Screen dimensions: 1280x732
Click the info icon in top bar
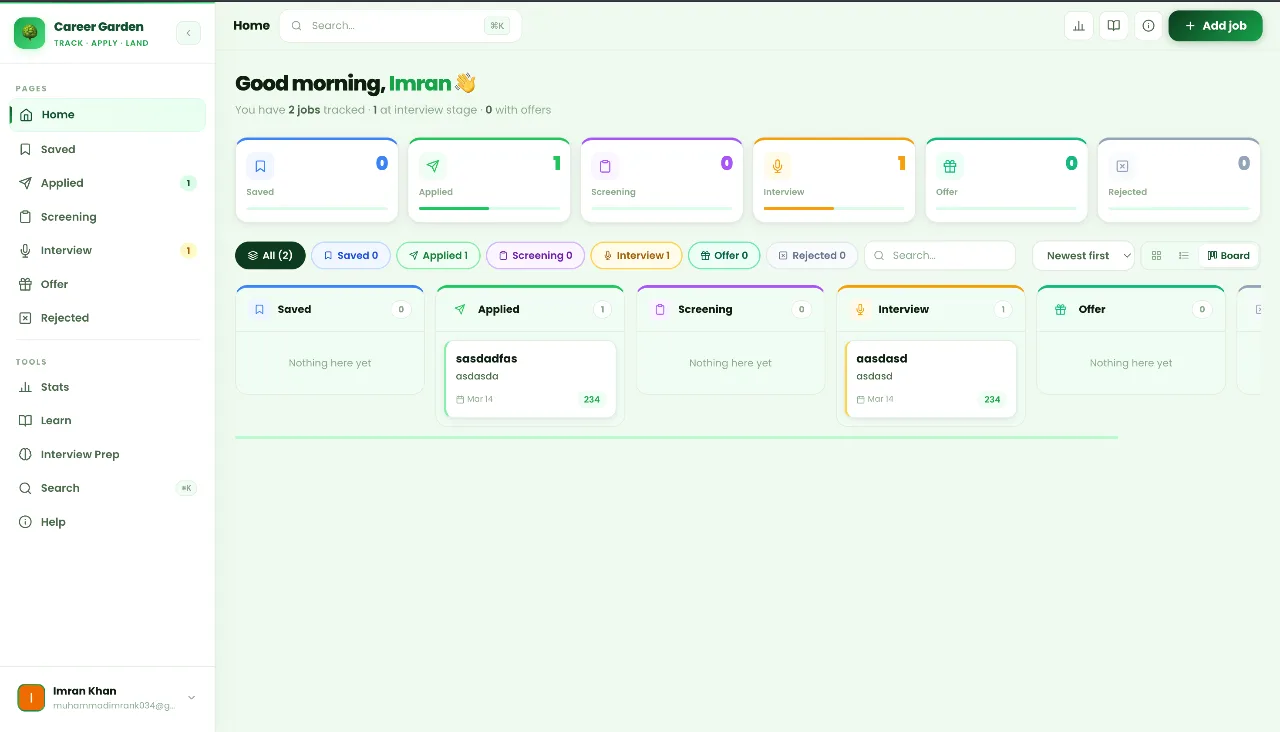[1148, 26]
